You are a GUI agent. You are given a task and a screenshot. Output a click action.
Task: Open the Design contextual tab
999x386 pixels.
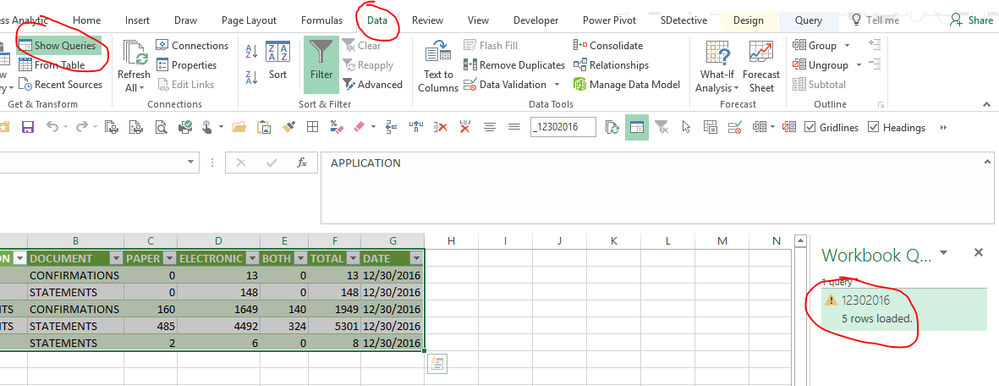749,20
